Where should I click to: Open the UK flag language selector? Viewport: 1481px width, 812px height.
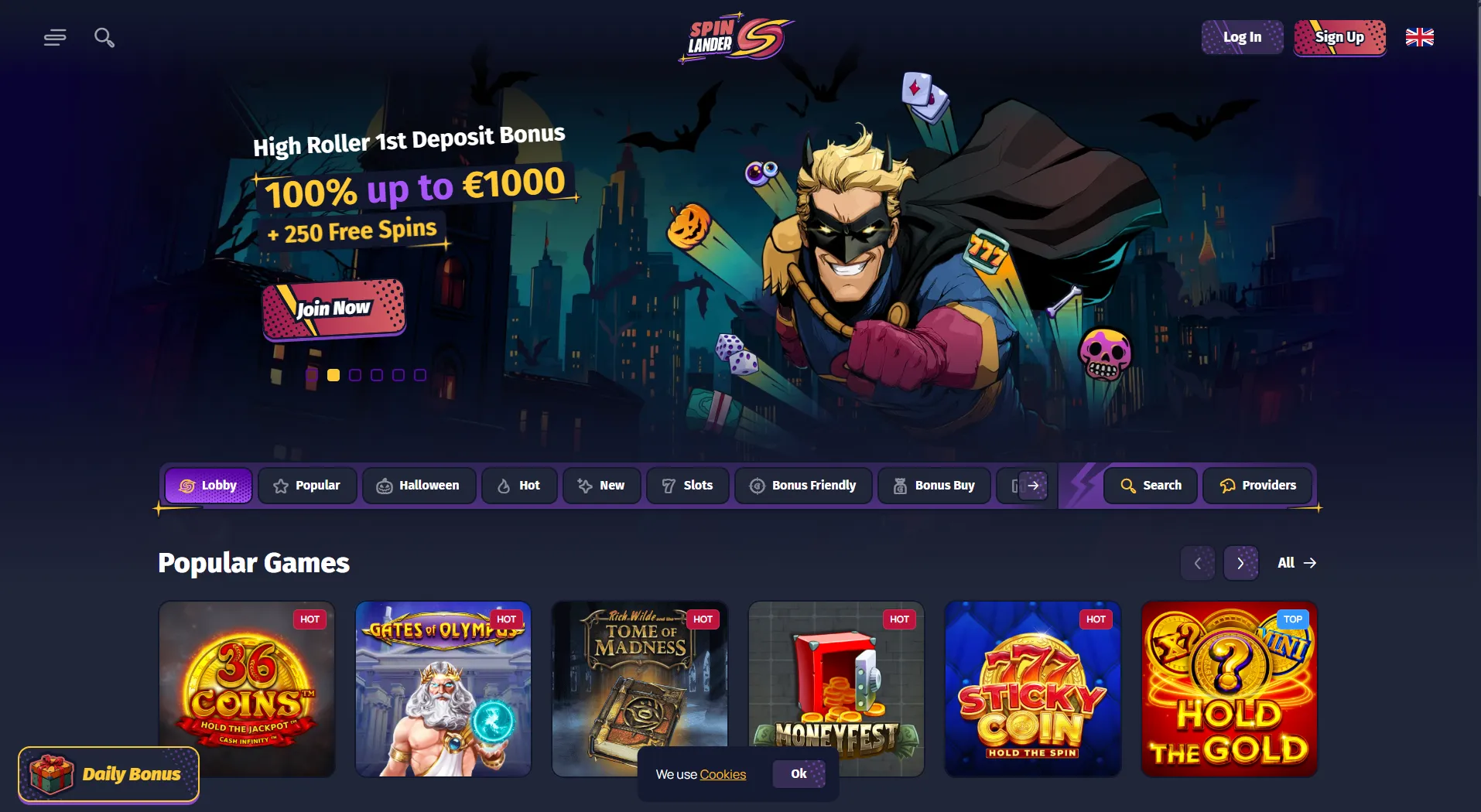click(x=1419, y=37)
